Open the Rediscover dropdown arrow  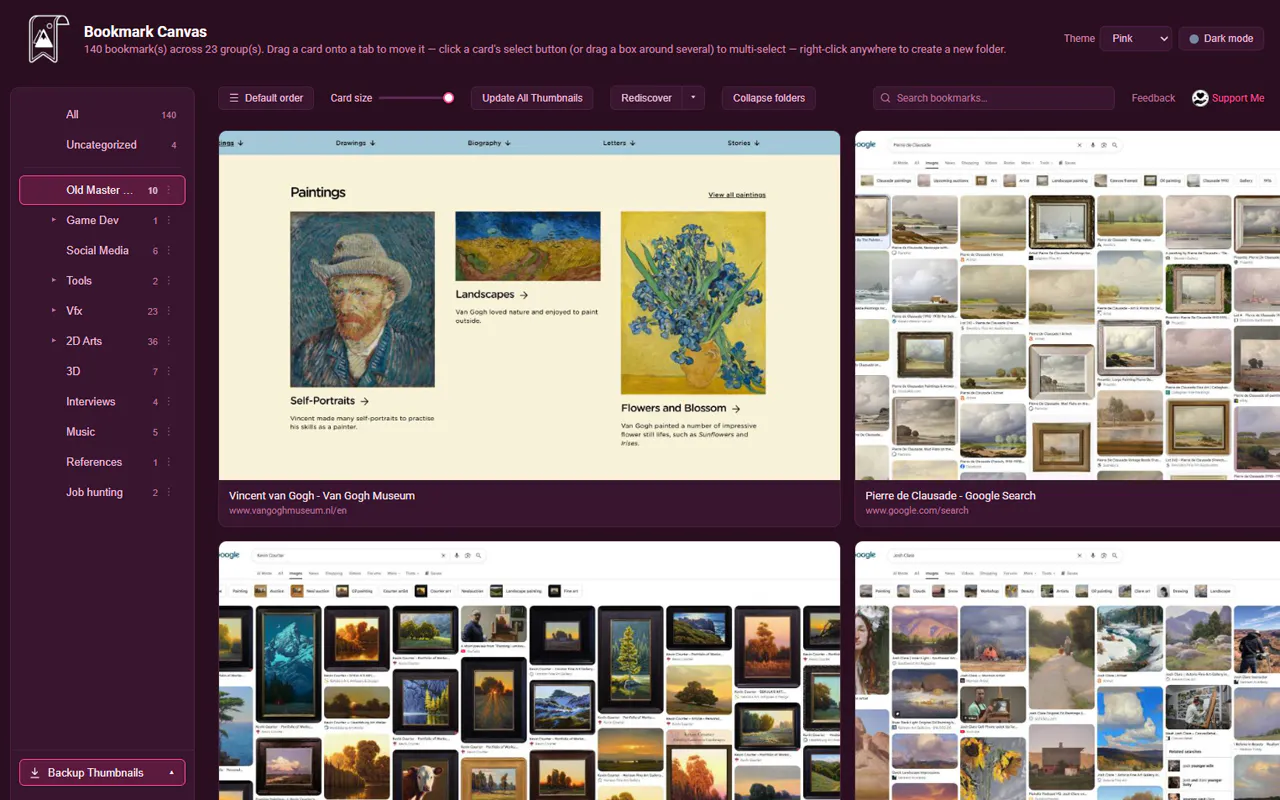(694, 98)
